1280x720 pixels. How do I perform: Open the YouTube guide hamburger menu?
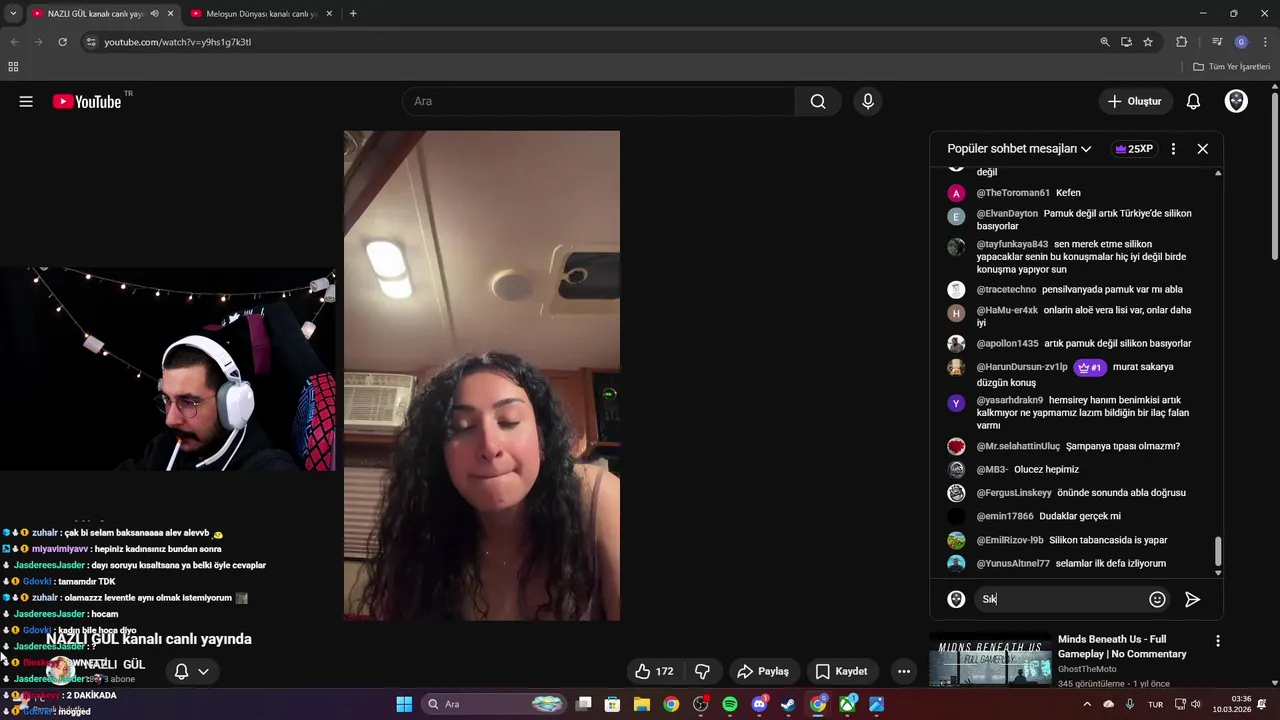click(26, 101)
